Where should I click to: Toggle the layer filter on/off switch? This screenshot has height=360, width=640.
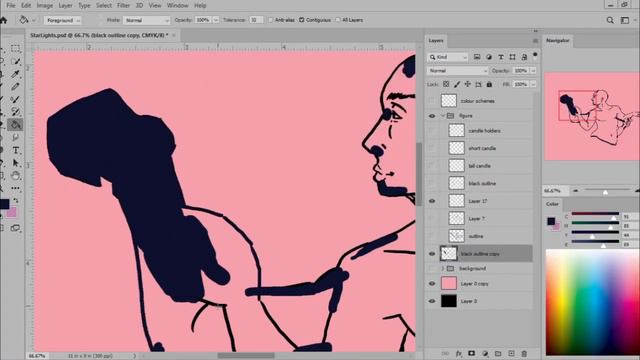[535, 56]
